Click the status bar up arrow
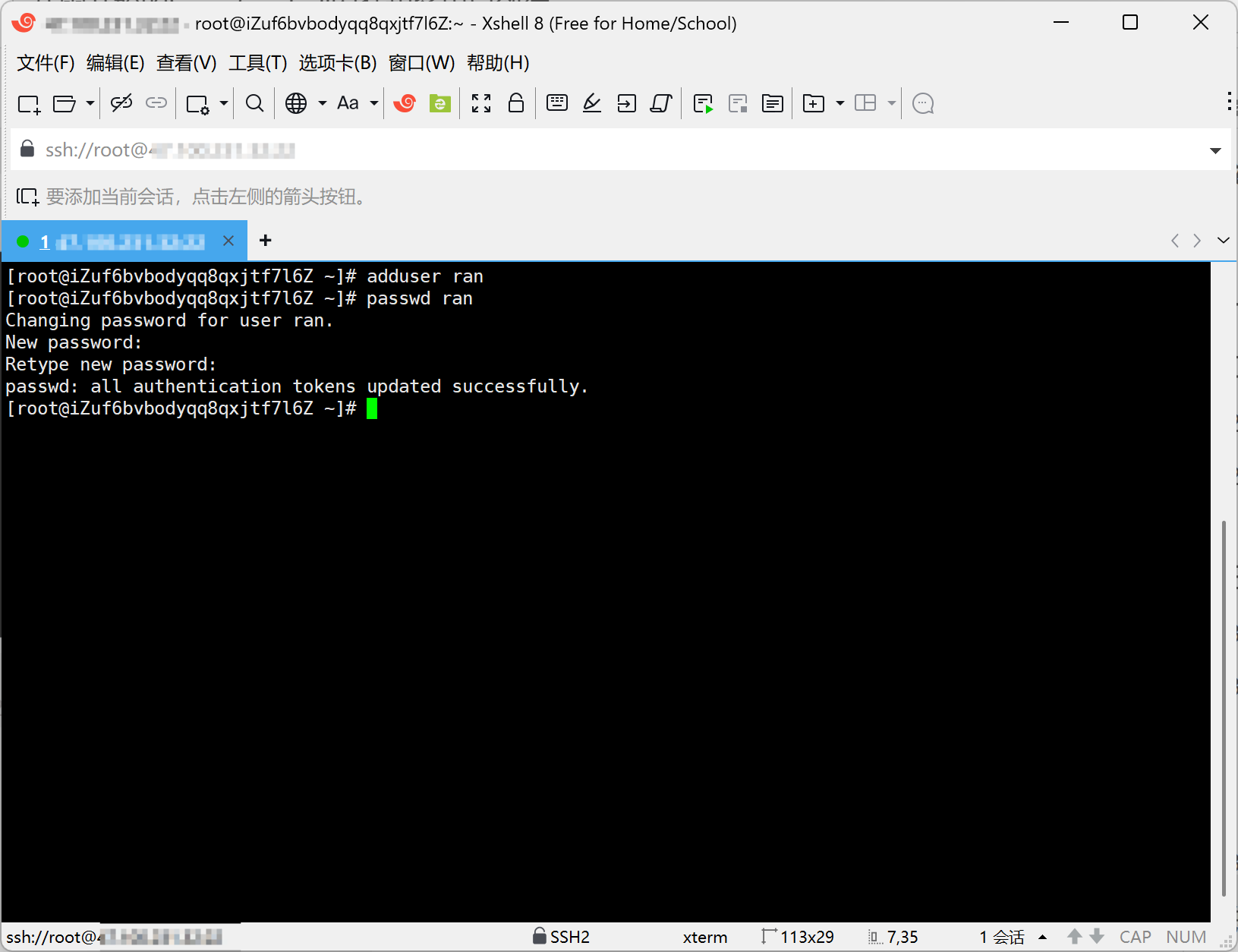This screenshot has height=952, width=1238. (1074, 937)
